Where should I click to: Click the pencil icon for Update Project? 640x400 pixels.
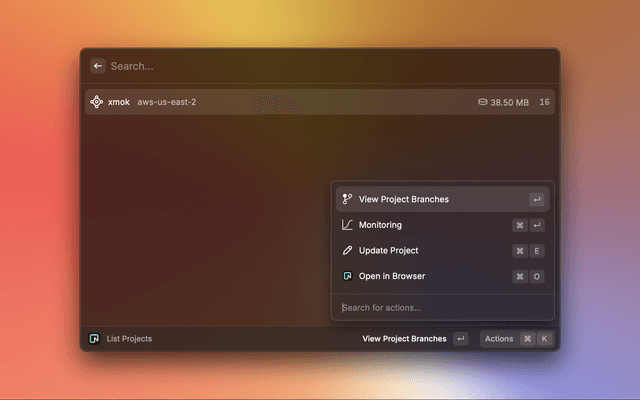pos(347,251)
